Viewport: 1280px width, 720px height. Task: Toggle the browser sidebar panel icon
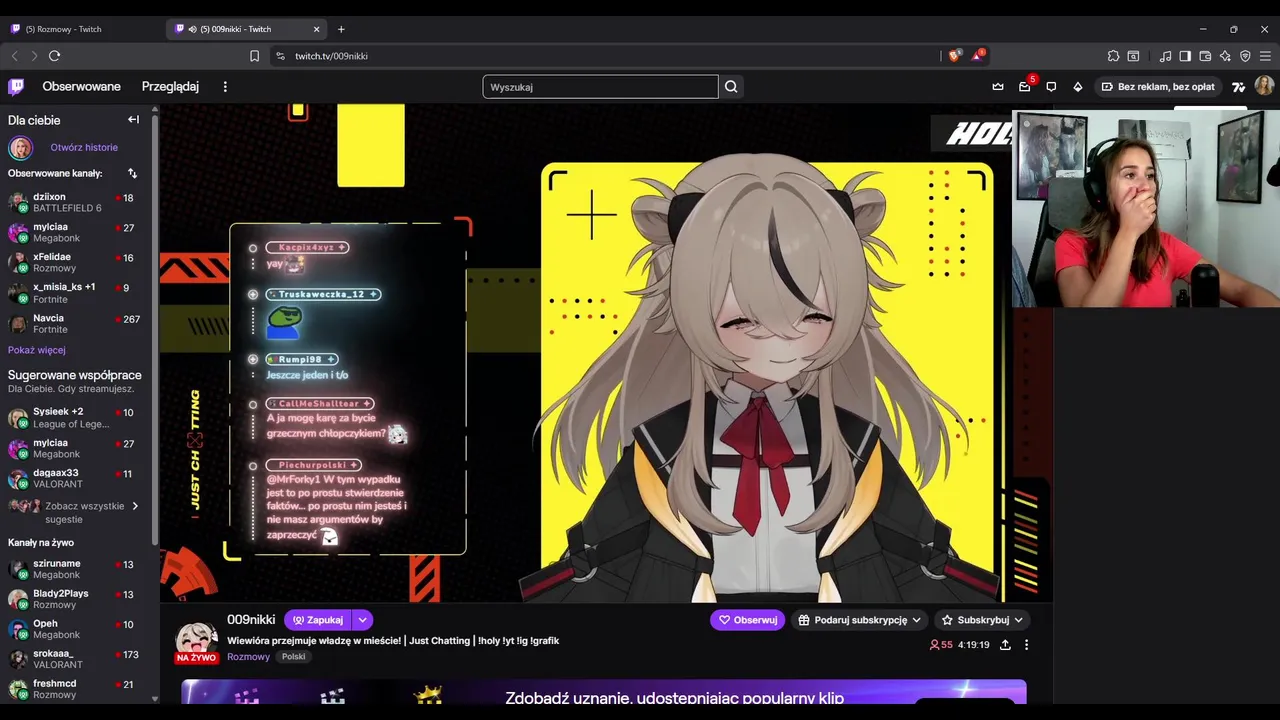click(x=1185, y=56)
